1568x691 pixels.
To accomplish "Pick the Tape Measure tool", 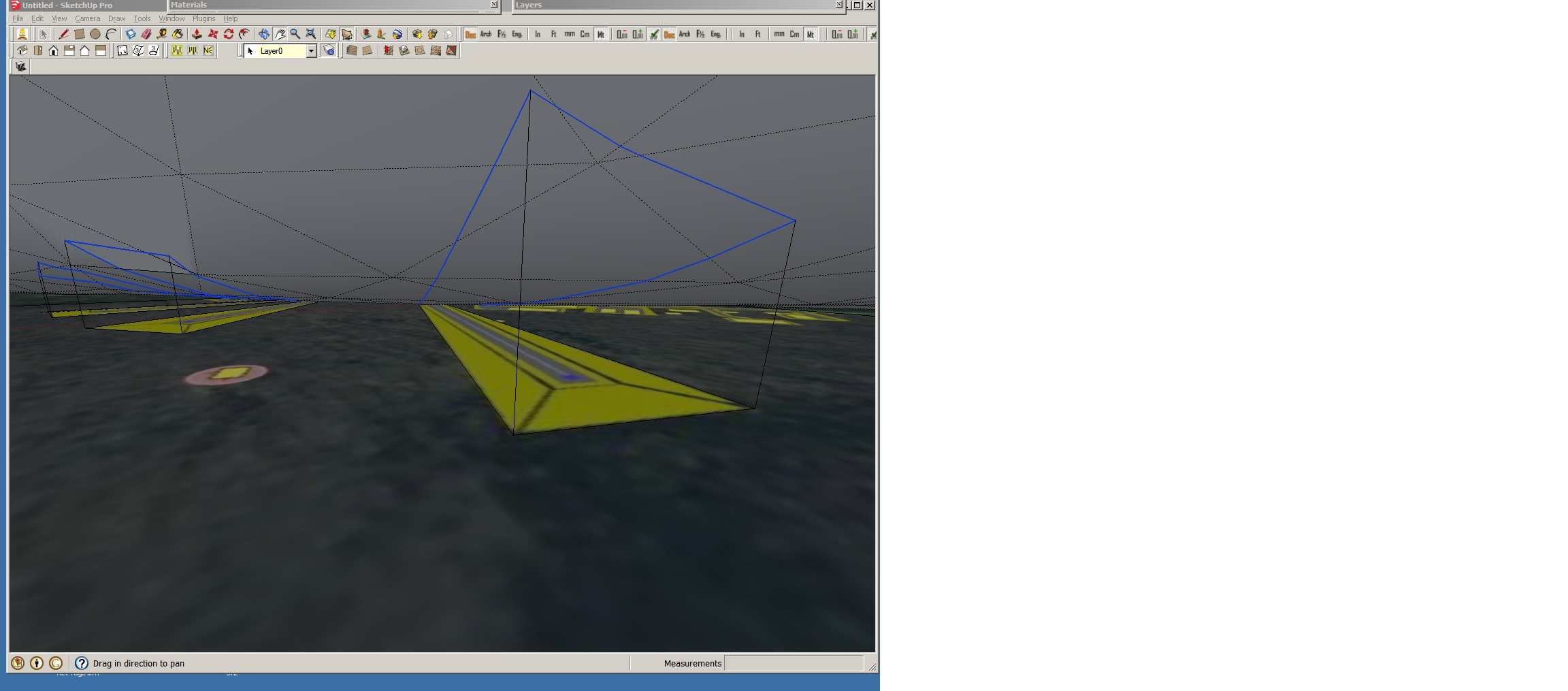I will click(x=162, y=34).
